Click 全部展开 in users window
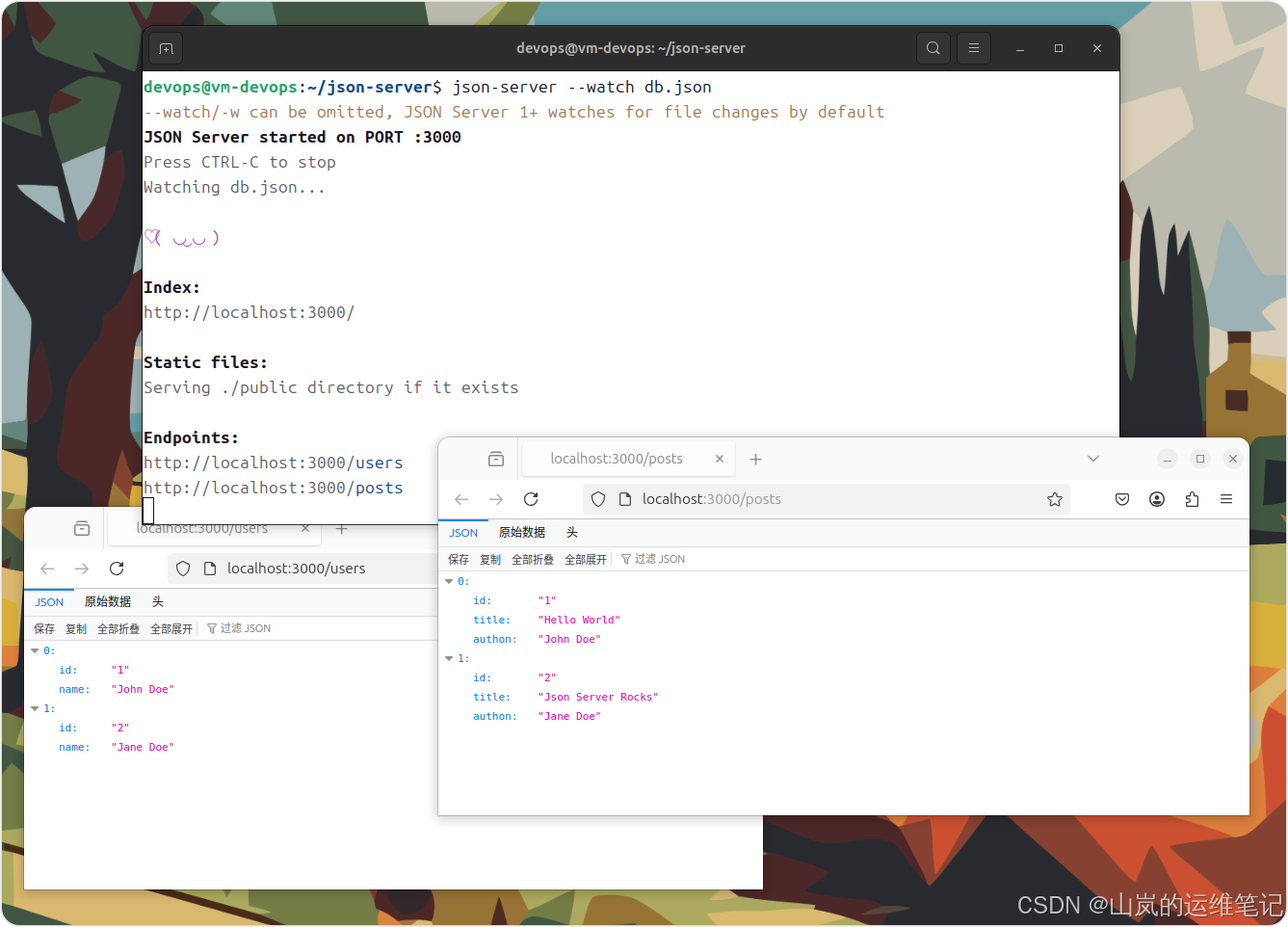The height and width of the screenshot is (927, 1288). pos(171,628)
